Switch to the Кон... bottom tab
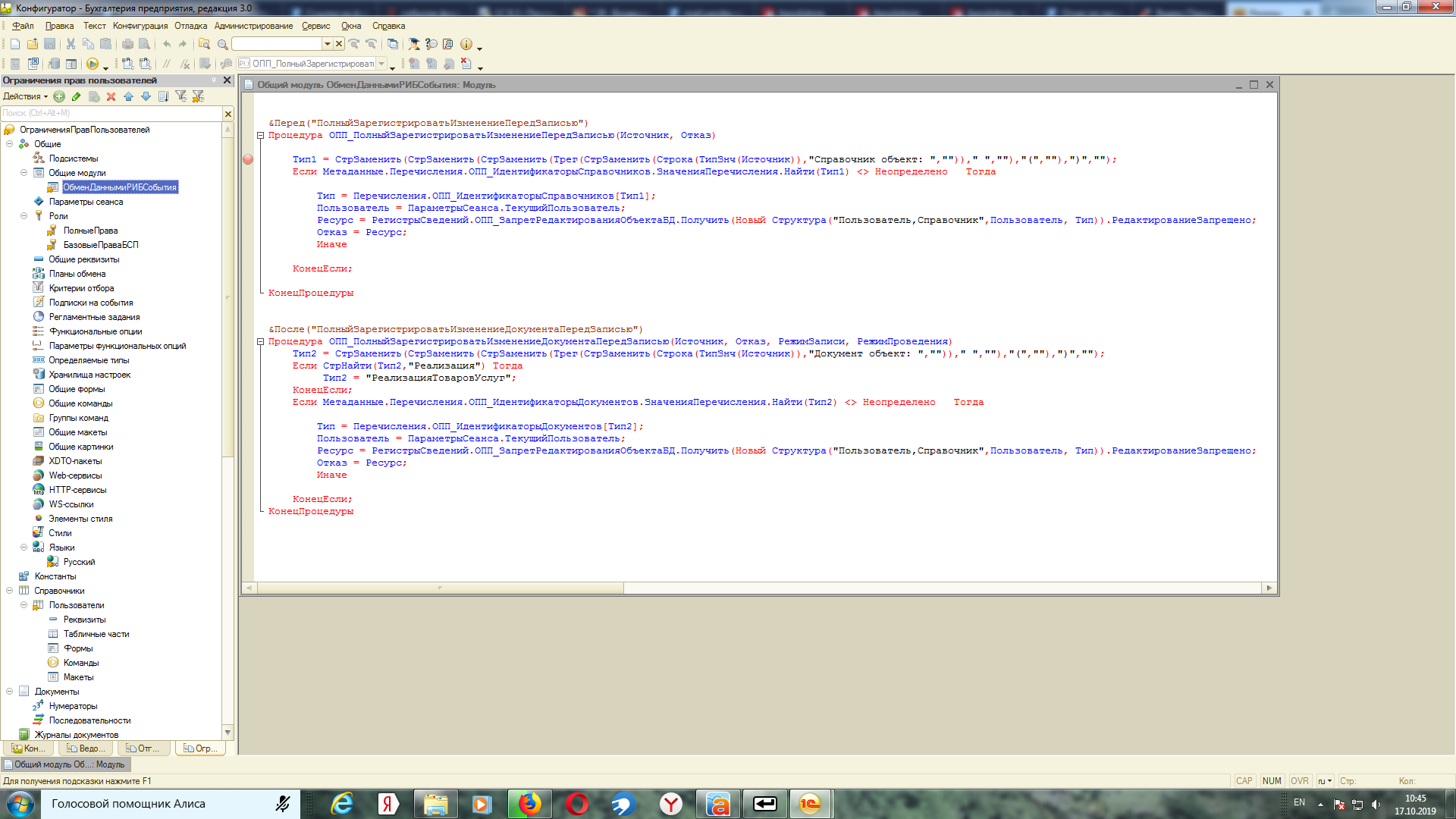Viewport: 1456px width, 819px height. 28,748
